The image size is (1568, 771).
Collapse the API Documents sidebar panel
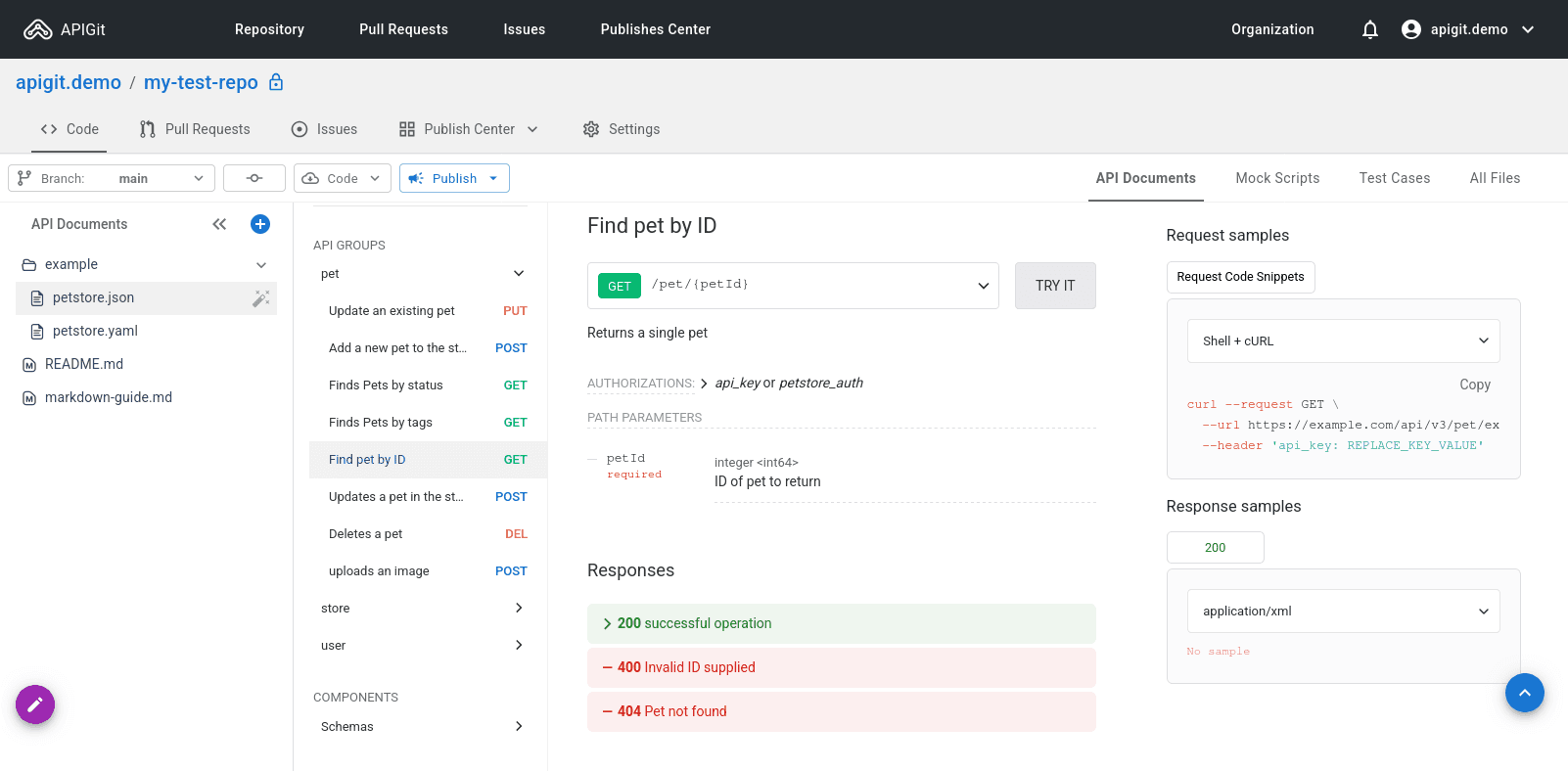219,224
